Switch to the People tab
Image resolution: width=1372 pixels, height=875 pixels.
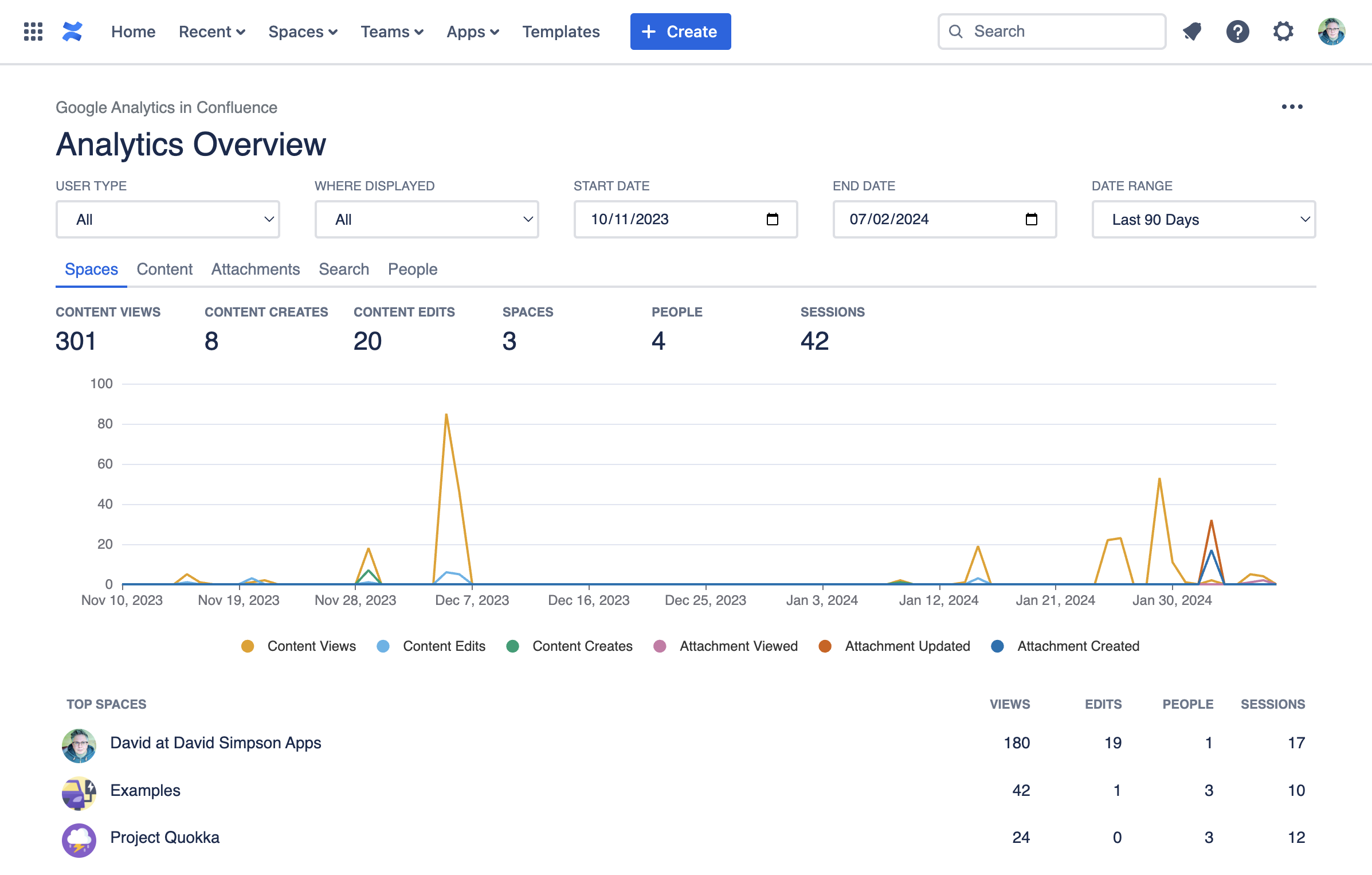(412, 269)
